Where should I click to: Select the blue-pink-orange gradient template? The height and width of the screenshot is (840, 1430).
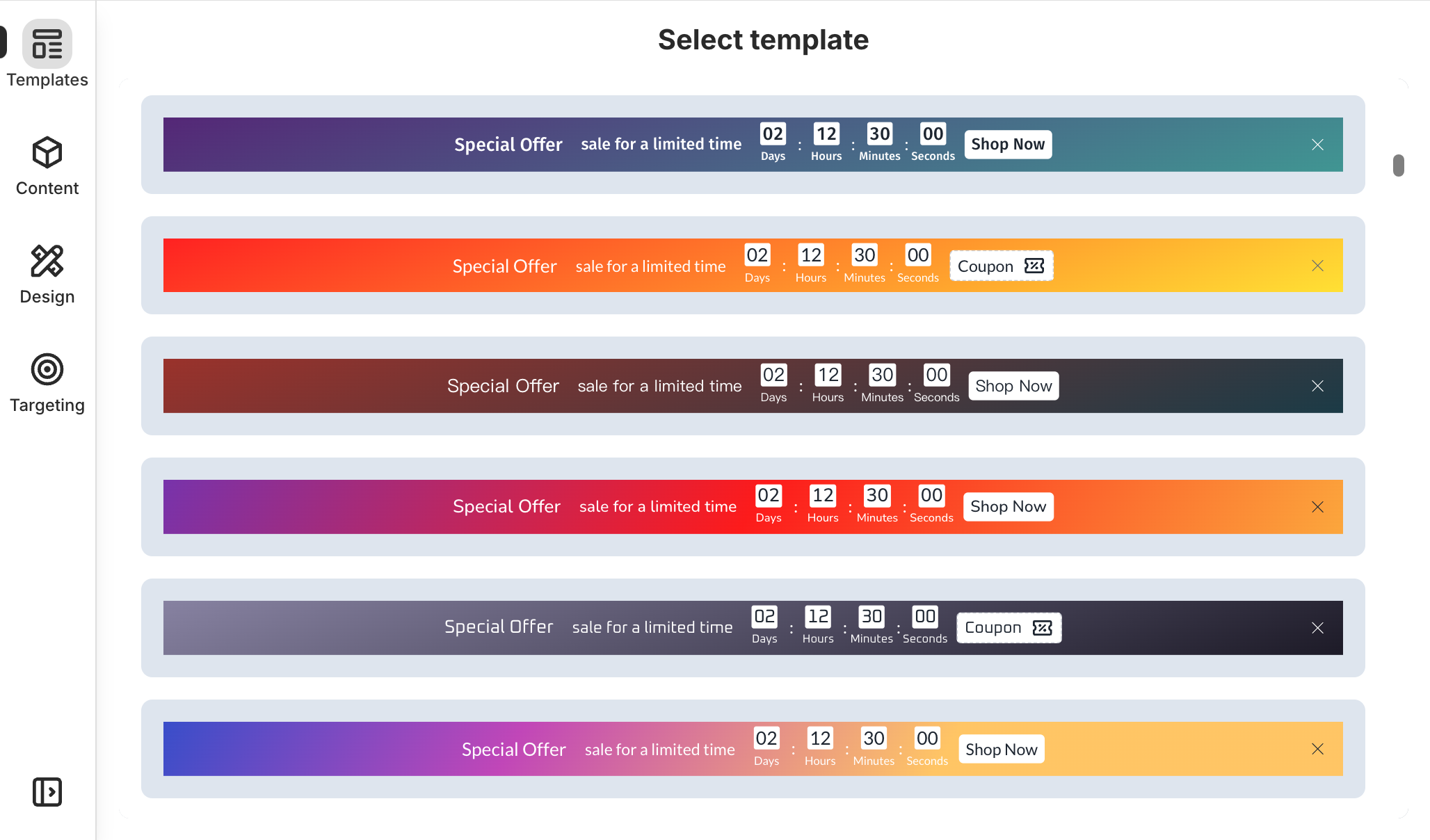pos(753,749)
